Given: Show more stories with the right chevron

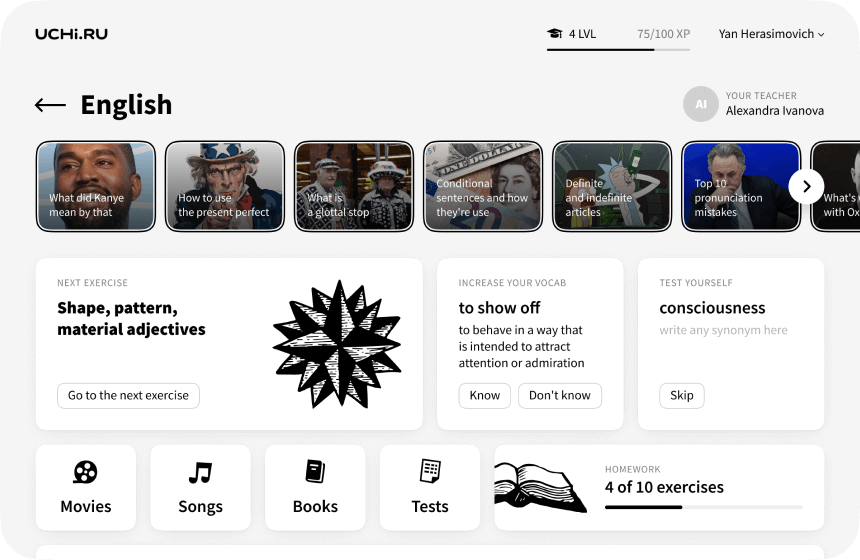Looking at the screenshot, I should tap(806, 186).
